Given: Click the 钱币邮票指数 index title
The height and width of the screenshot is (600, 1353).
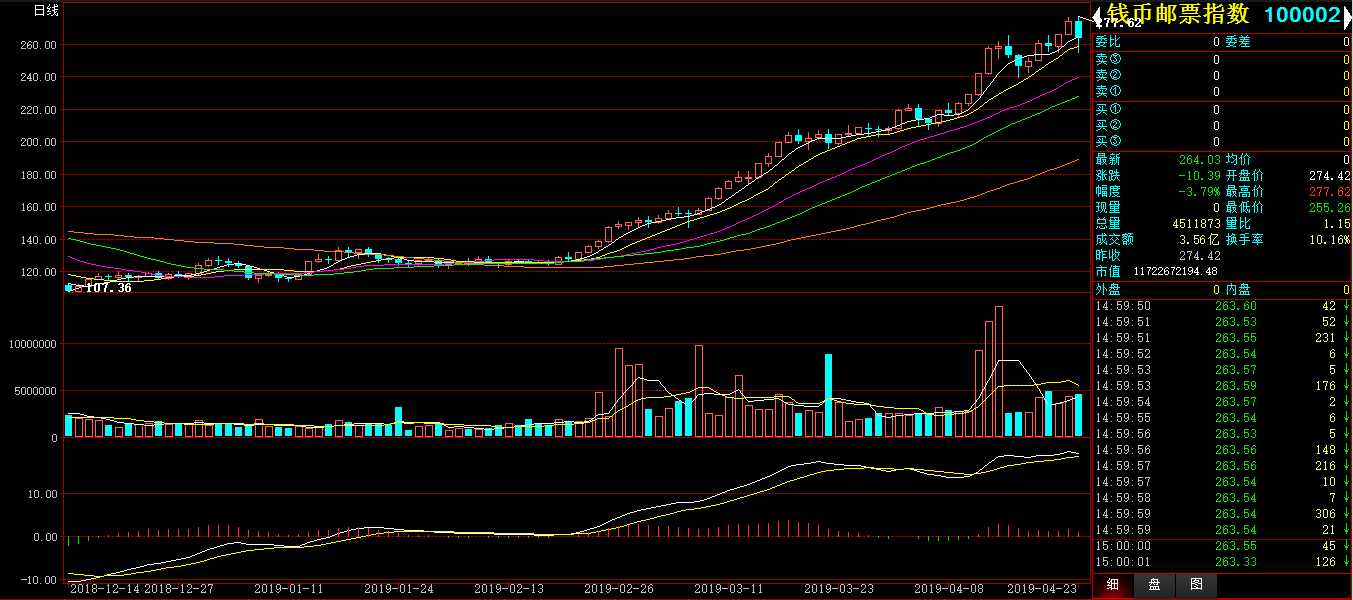Looking at the screenshot, I should [1177, 15].
